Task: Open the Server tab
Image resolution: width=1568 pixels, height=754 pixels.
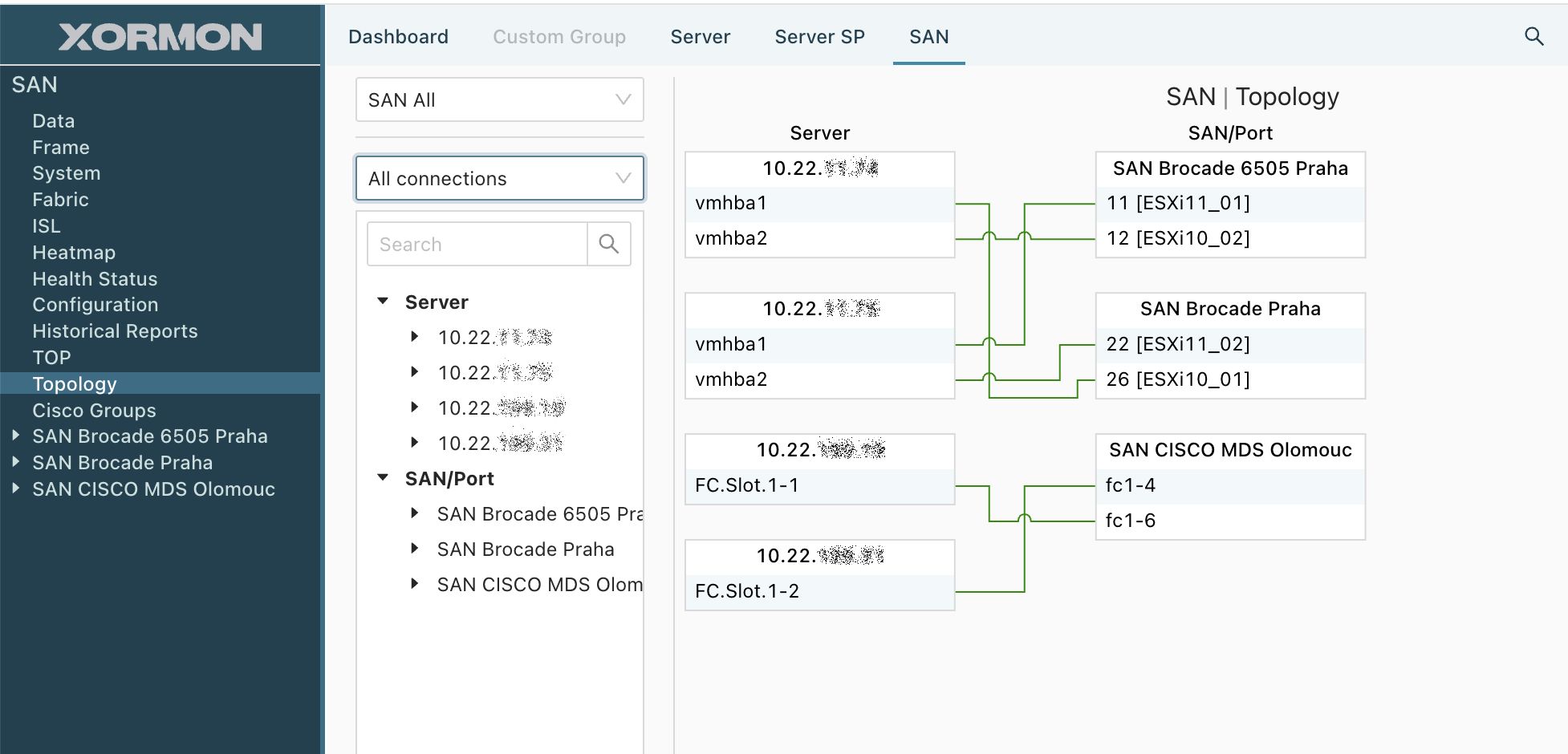Action: (x=700, y=37)
